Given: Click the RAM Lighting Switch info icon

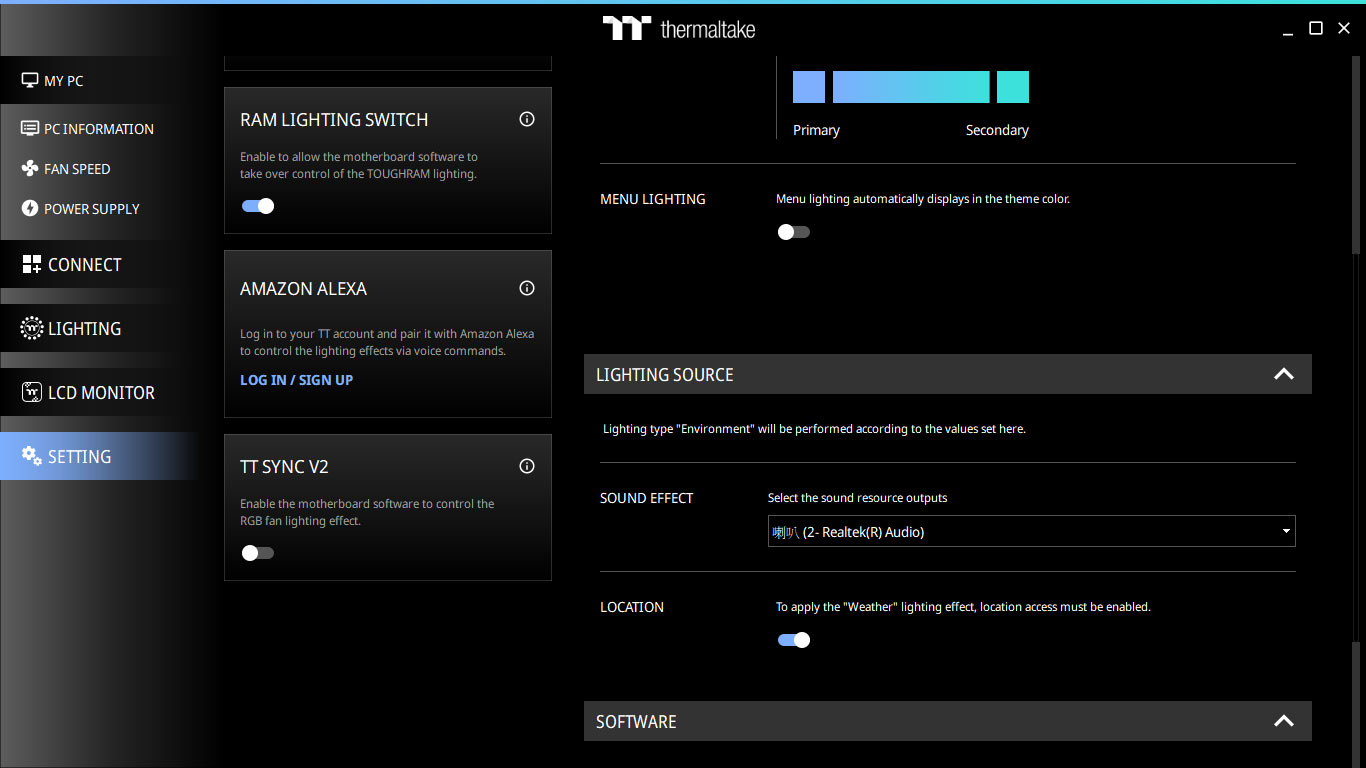Looking at the screenshot, I should [x=527, y=120].
